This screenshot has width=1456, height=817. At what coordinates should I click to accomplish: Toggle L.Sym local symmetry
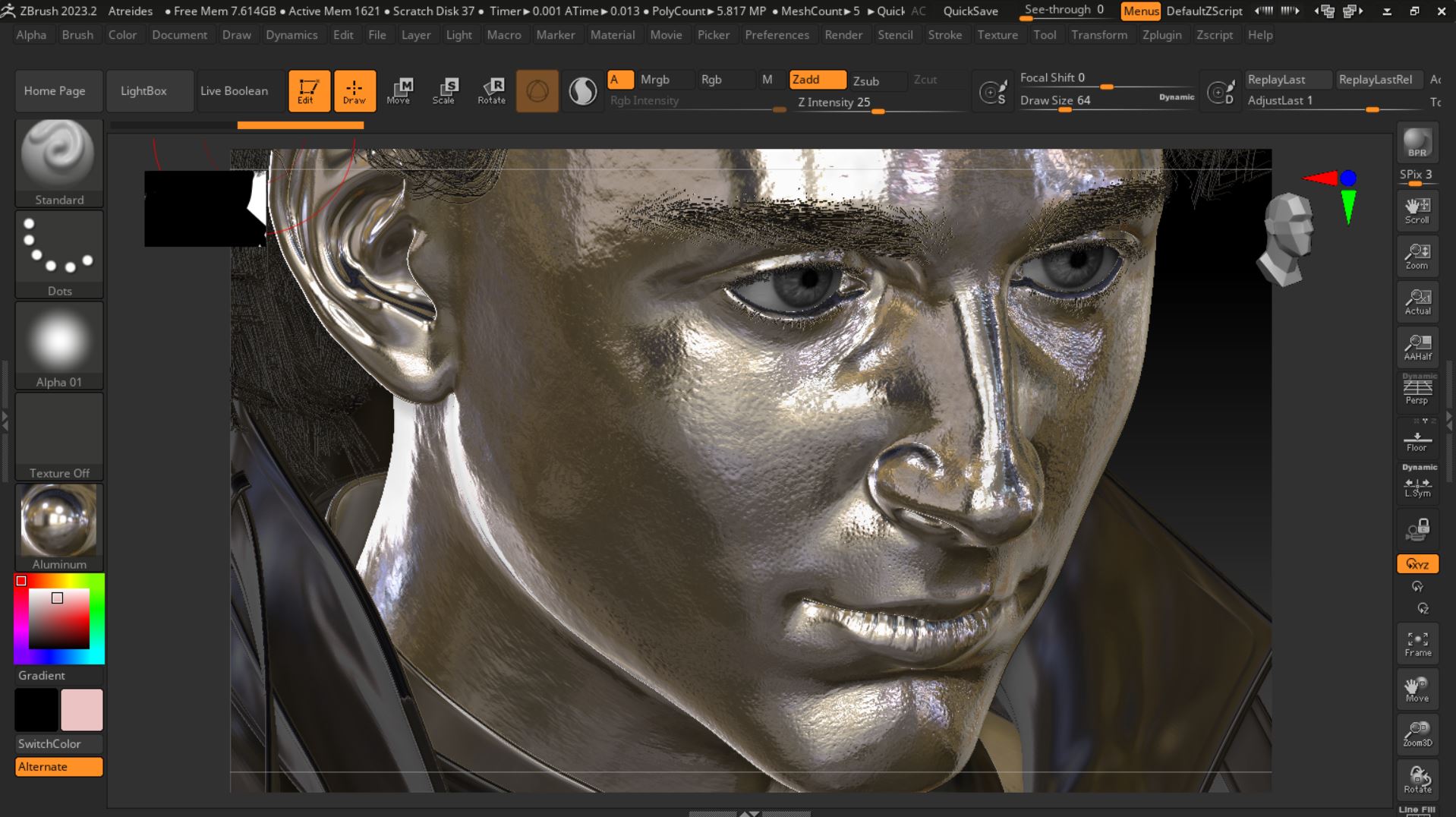(1417, 483)
